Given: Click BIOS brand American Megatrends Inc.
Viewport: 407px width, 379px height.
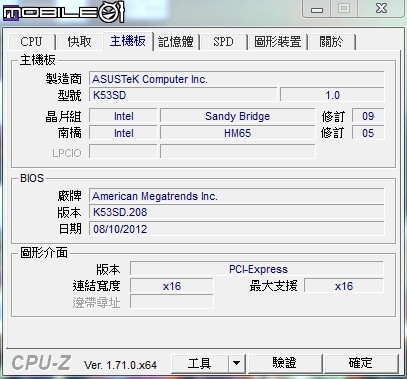Looking at the screenshot, I should [x=237, y=196].
